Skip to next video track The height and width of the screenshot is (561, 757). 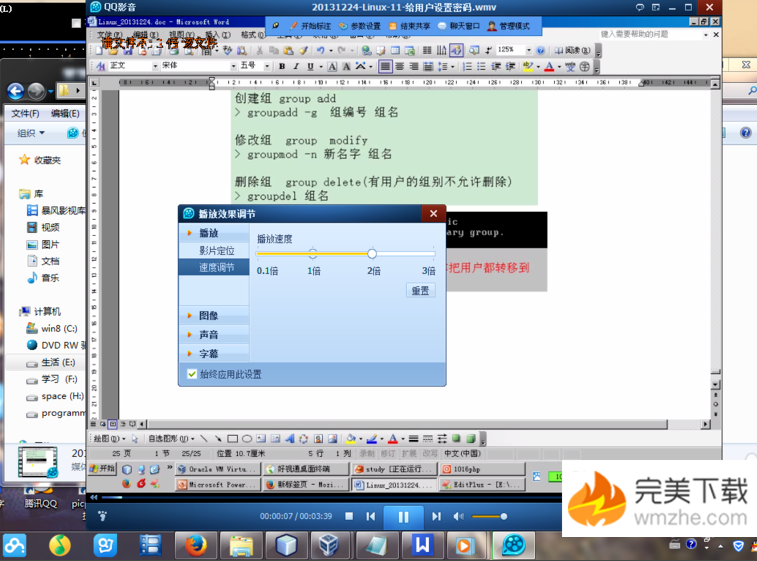point(436,516)
